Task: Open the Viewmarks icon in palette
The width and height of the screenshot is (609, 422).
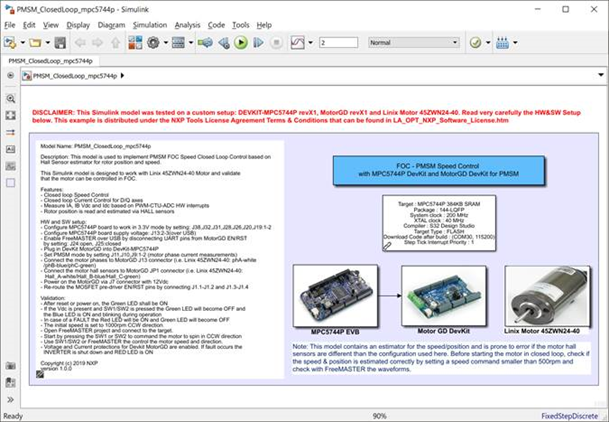Action: coord(10,382)
